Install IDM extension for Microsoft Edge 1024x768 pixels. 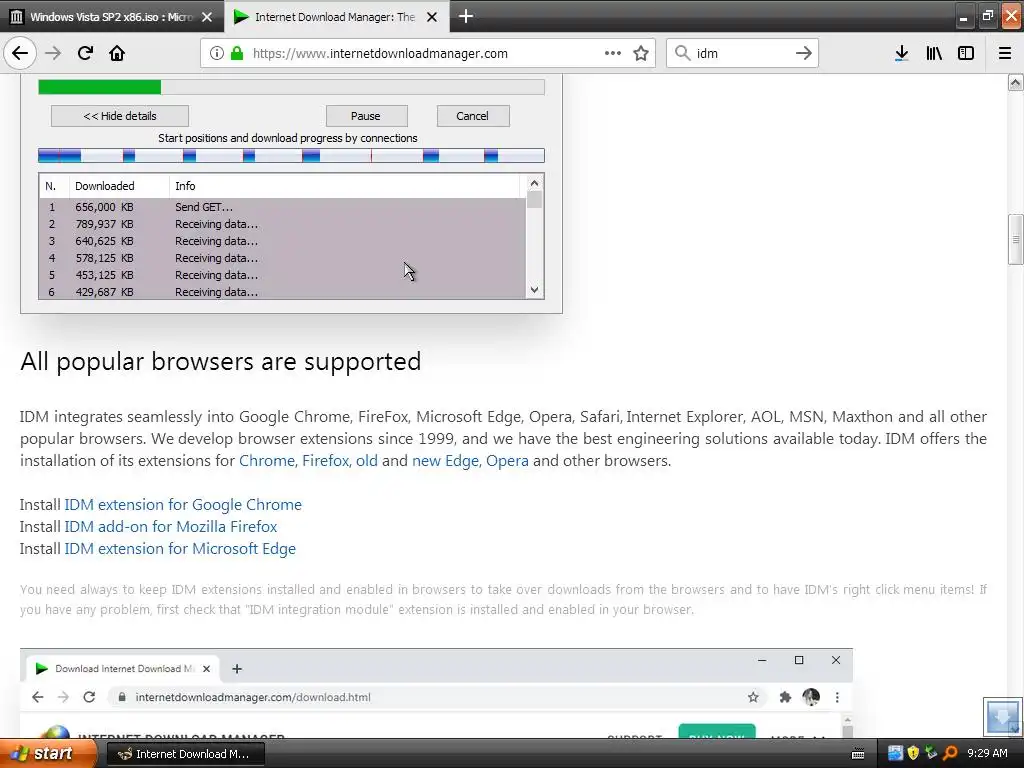(x=180, y=549)
